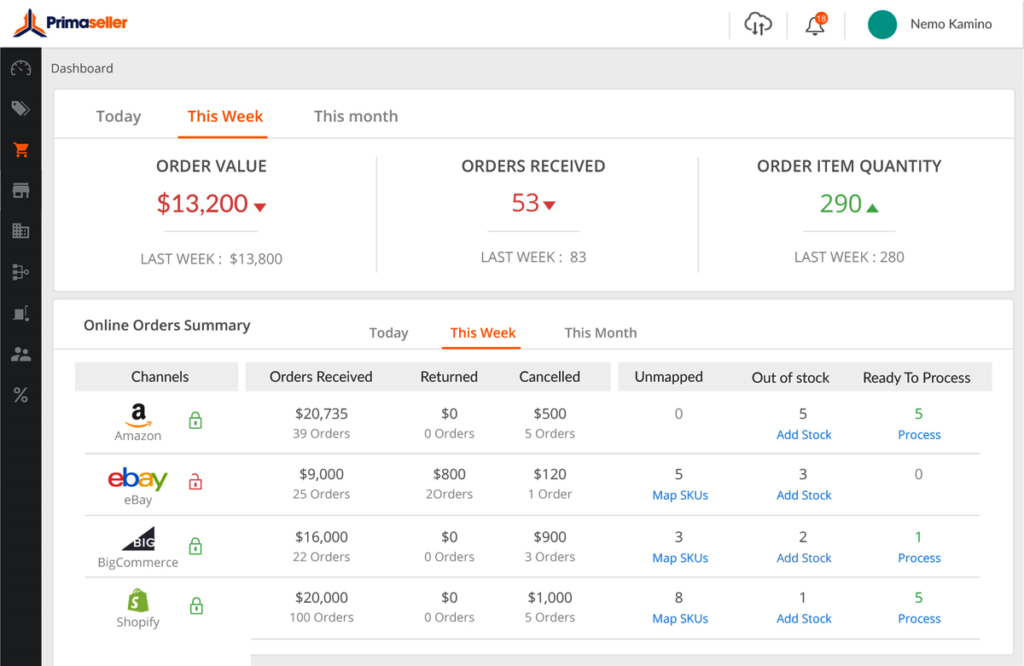
Task: Open the Dashboard speedometer icon in sidebar
Action: [x=20, y=68]
